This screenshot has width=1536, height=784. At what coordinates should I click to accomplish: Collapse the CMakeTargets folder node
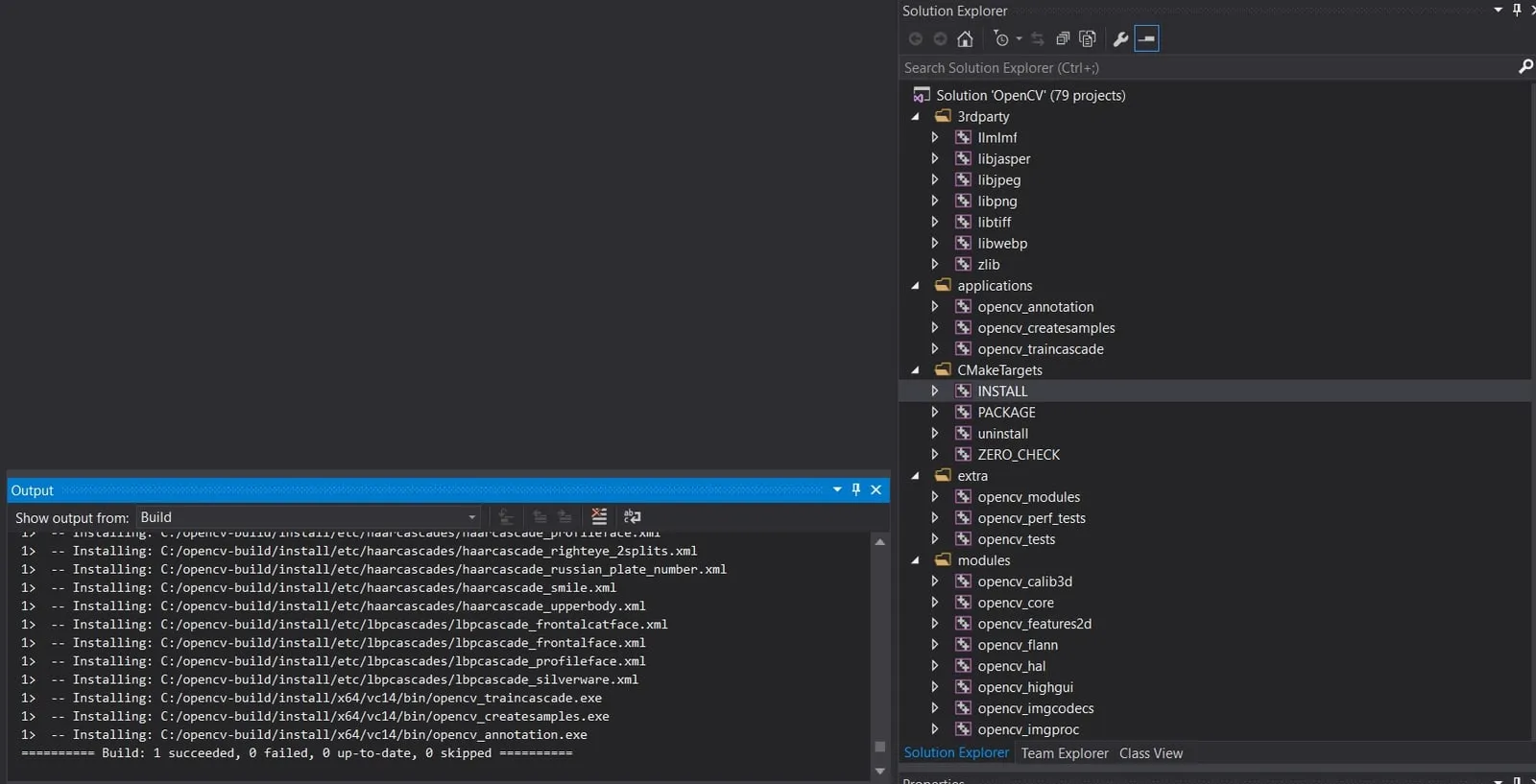(915, 369)
